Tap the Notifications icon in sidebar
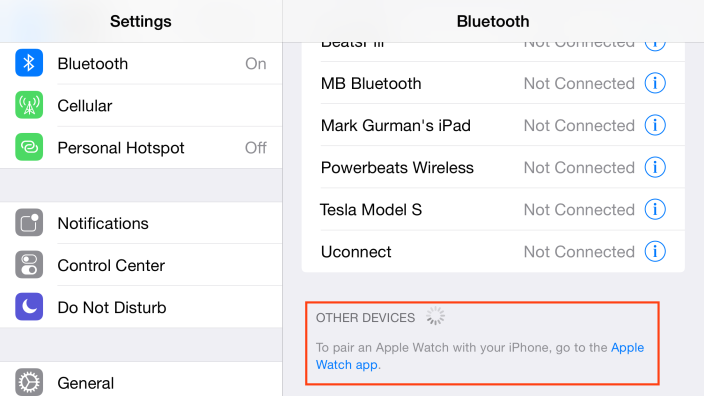The height and width of the screenshot is (396, 704). (29, 222)
